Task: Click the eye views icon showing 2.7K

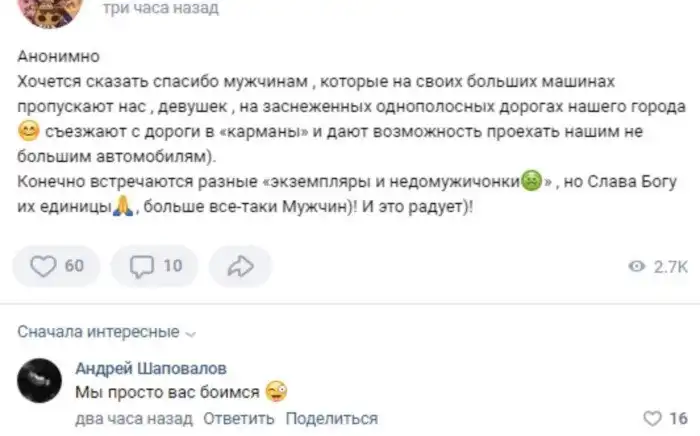Action: pyautogui.click(x=636, y=267)
